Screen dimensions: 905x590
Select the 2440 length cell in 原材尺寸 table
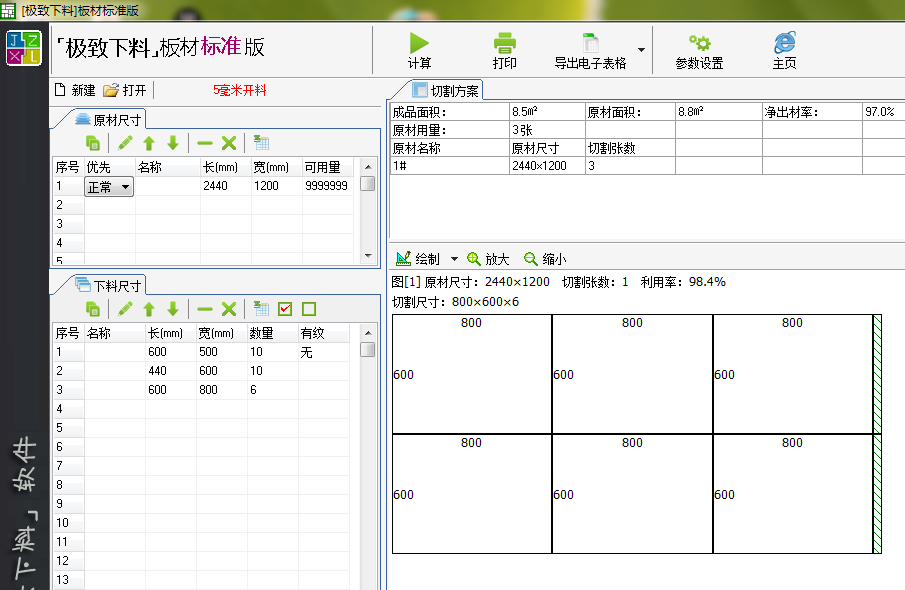226,186
